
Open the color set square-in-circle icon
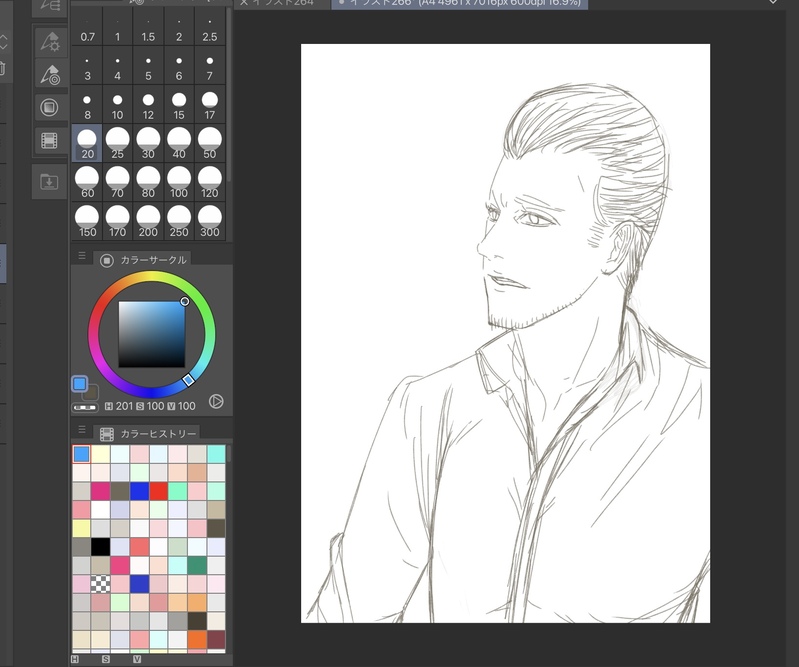point(49,107)
